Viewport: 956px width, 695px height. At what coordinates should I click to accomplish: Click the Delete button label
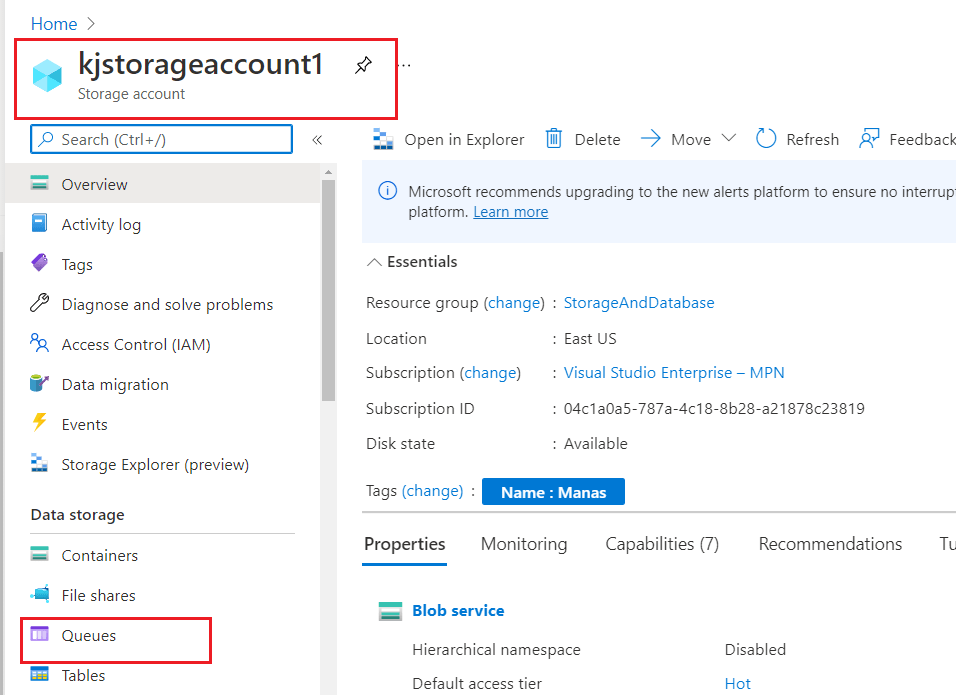pos(598,140)
